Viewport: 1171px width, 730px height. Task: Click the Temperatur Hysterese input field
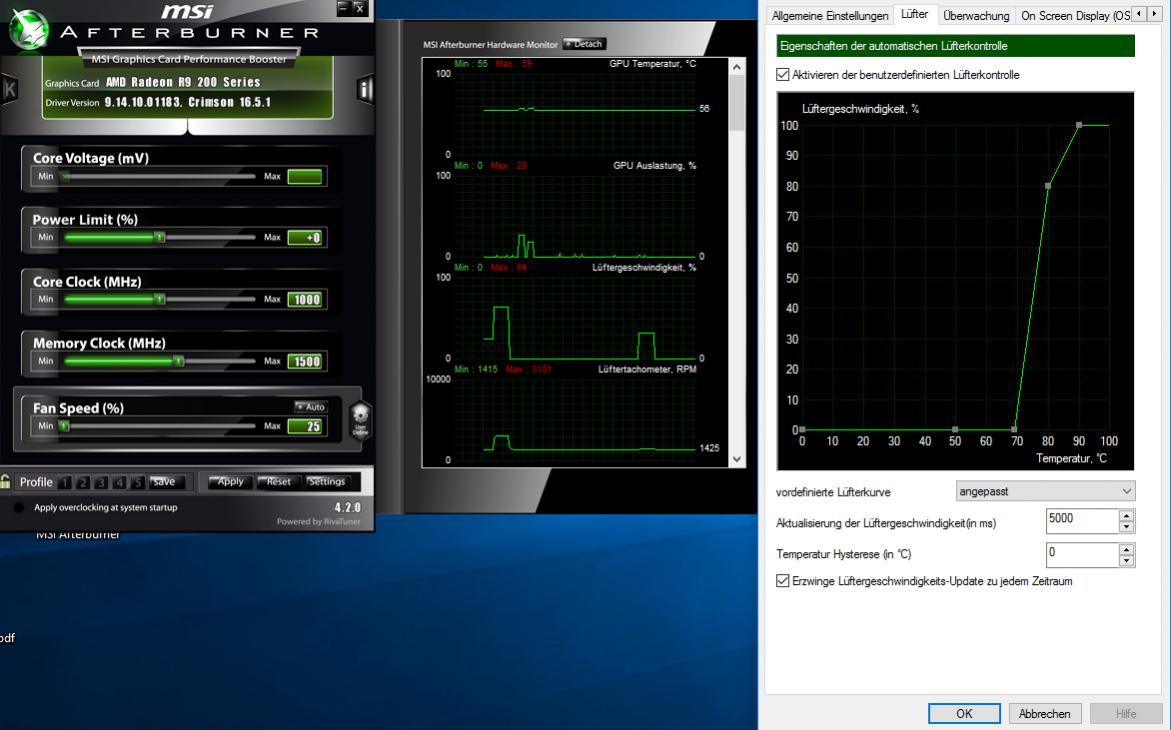coord(1083,554)
